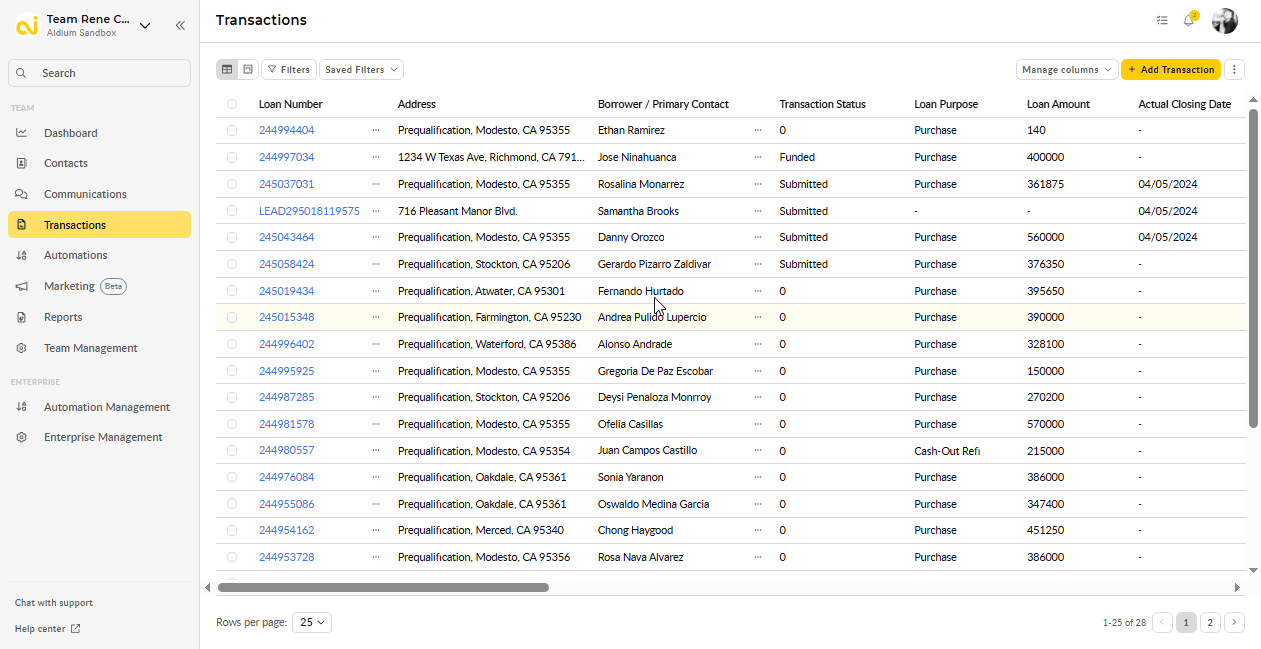The image size is (1261, 649).
Task: Select the row checkbox for loan 244997034
Action: click(x=232, y=157)
